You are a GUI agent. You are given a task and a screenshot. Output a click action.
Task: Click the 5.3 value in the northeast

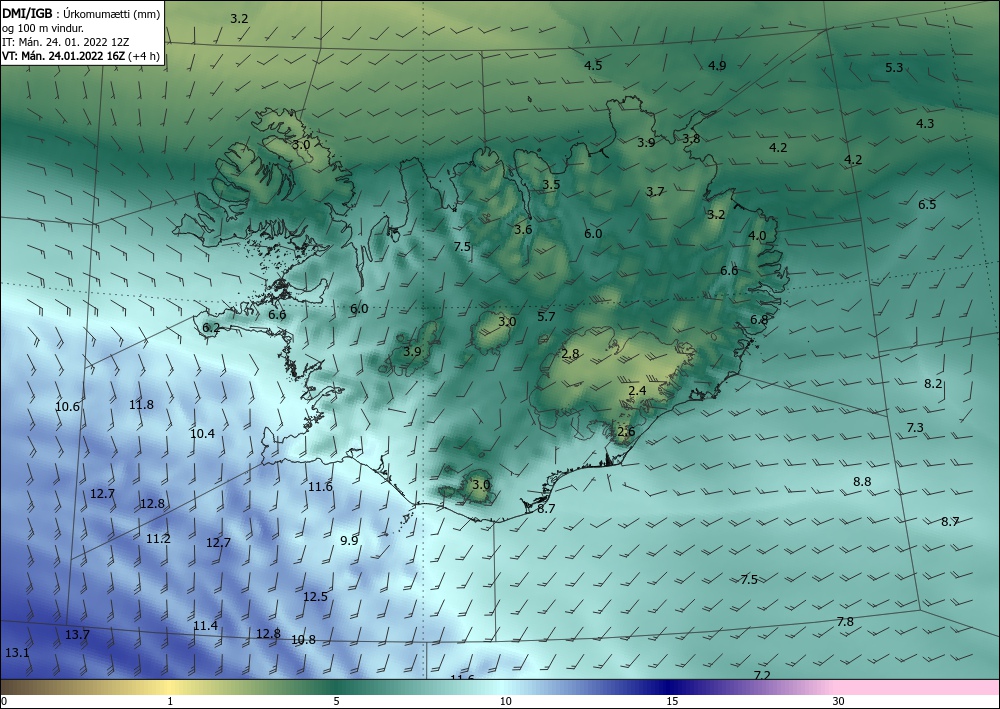click(894, 68)
